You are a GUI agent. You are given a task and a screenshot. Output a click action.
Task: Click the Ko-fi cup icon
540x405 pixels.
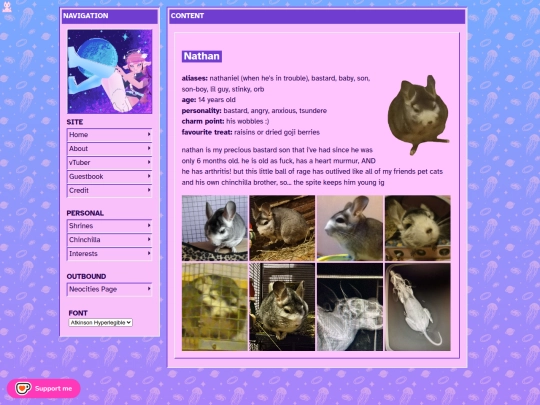[23, 388]
